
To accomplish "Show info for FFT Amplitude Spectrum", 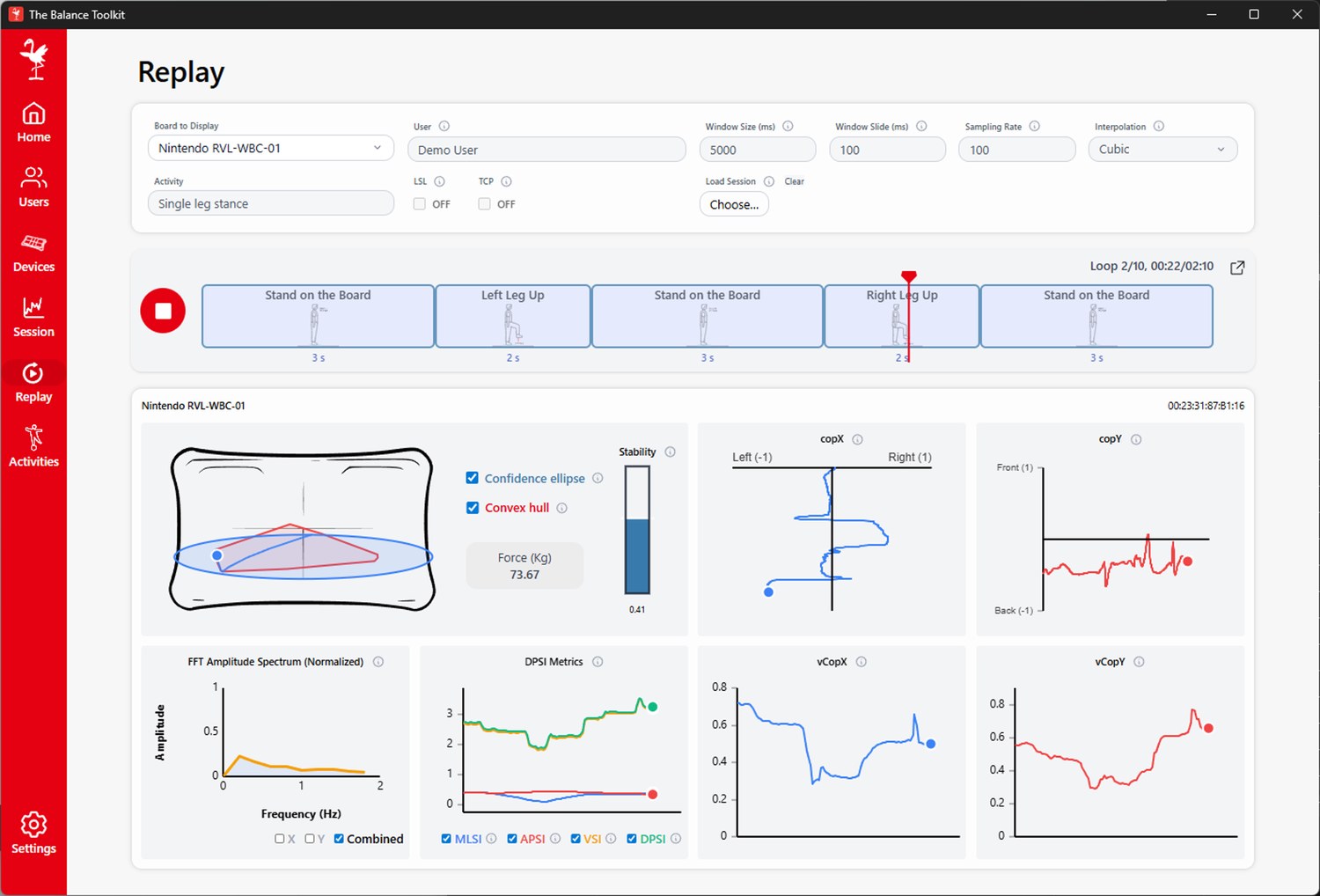I will pos(378,662).
